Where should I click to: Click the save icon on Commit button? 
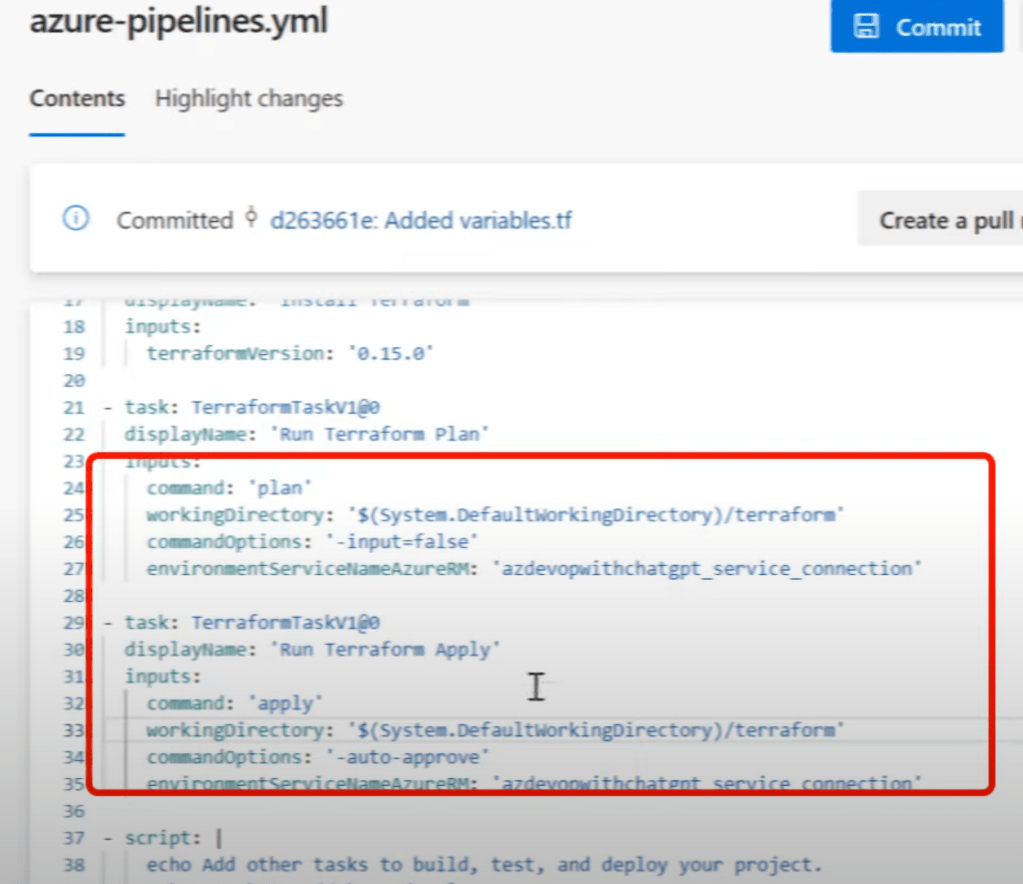pyautogui.click(x=866, y=27)
